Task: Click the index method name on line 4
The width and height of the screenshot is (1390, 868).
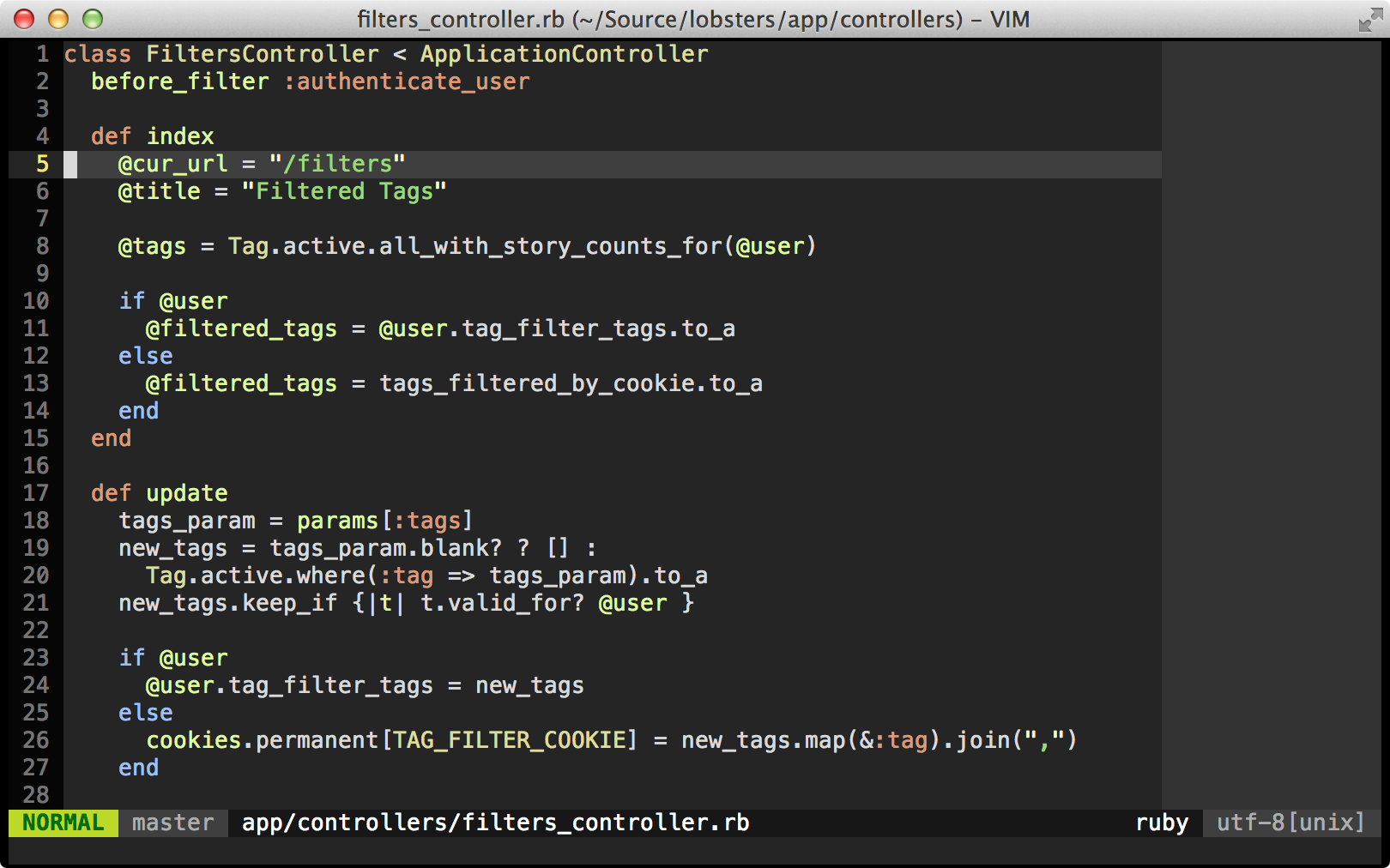Action: pos(180,136)
